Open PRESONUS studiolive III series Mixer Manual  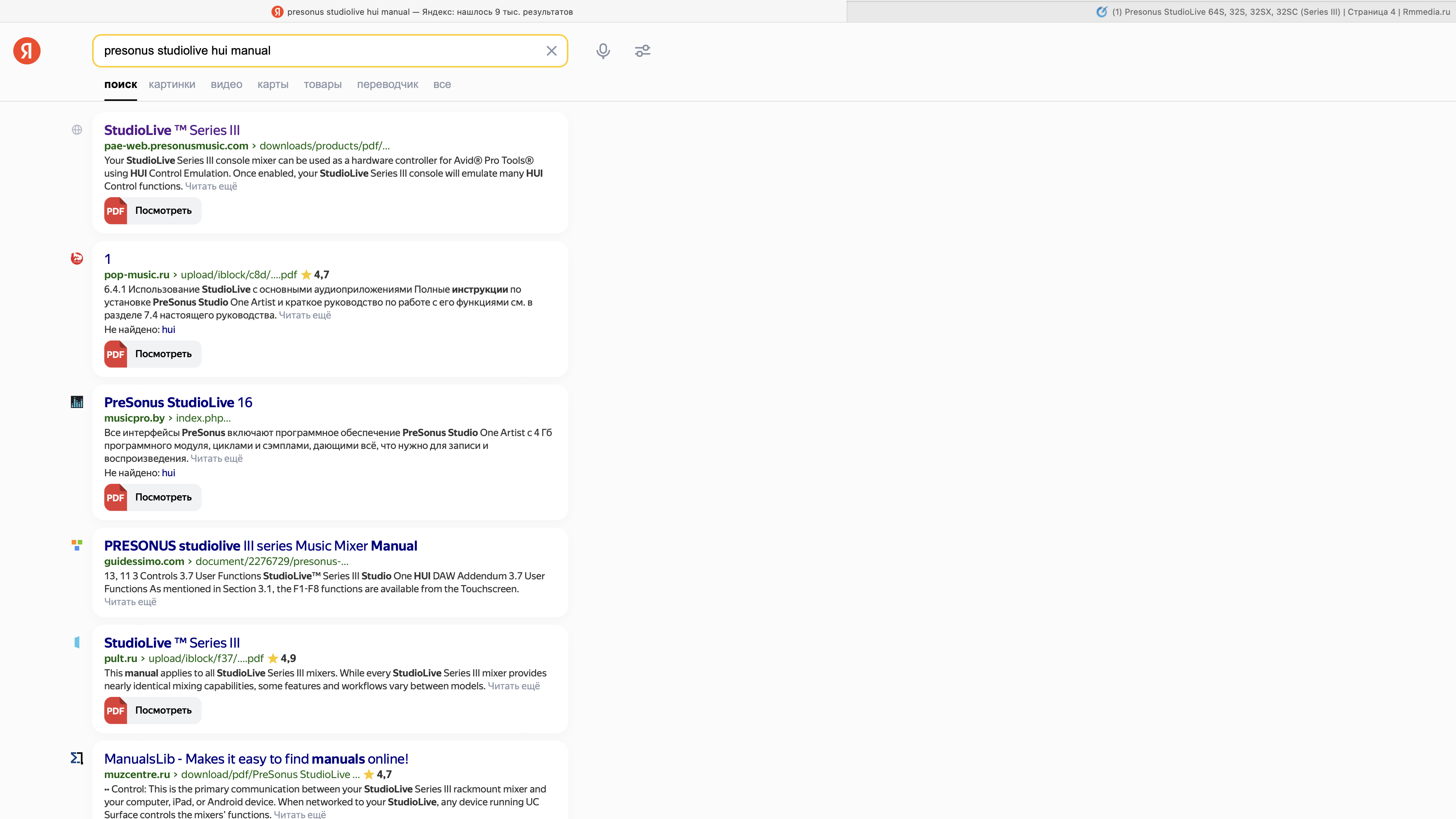[260, 546]
